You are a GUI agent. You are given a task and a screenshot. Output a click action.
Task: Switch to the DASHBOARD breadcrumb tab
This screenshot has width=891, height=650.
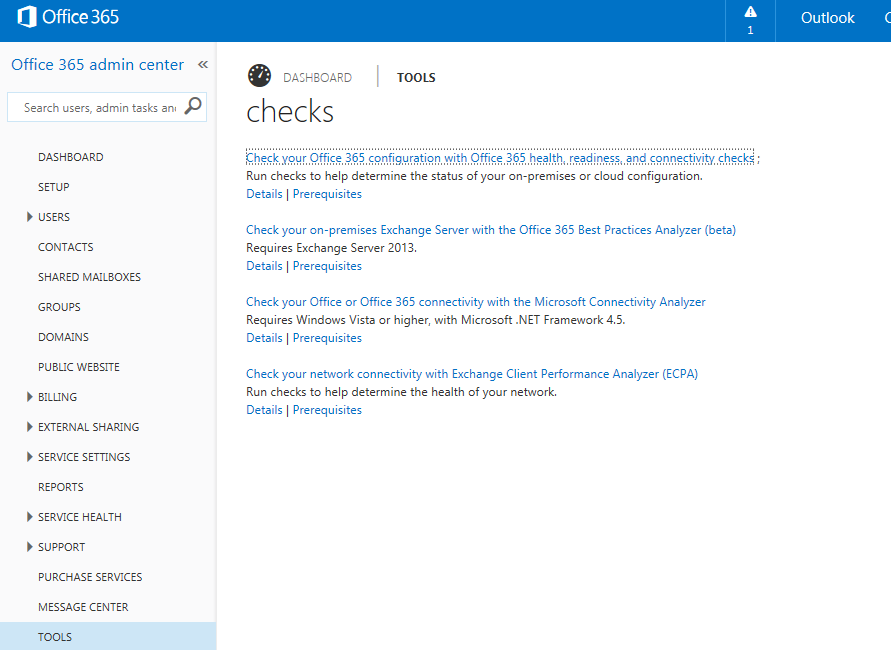tap(317, 78)
